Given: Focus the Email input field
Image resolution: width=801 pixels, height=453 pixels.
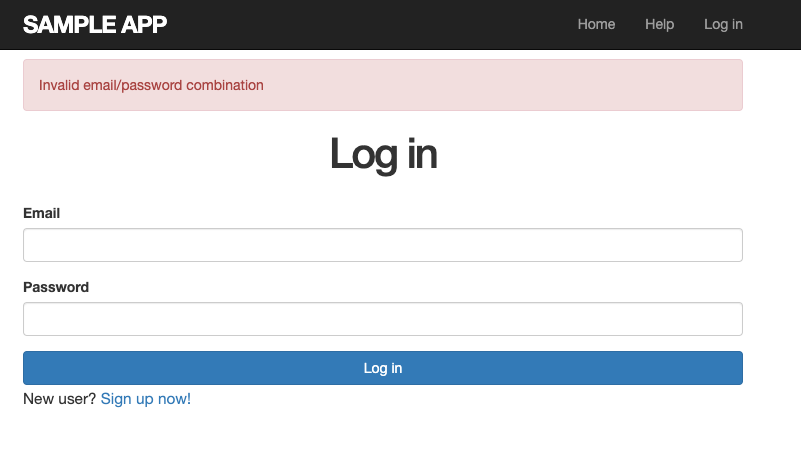Looking at the screenshot, I should click(x=382, y=245).
